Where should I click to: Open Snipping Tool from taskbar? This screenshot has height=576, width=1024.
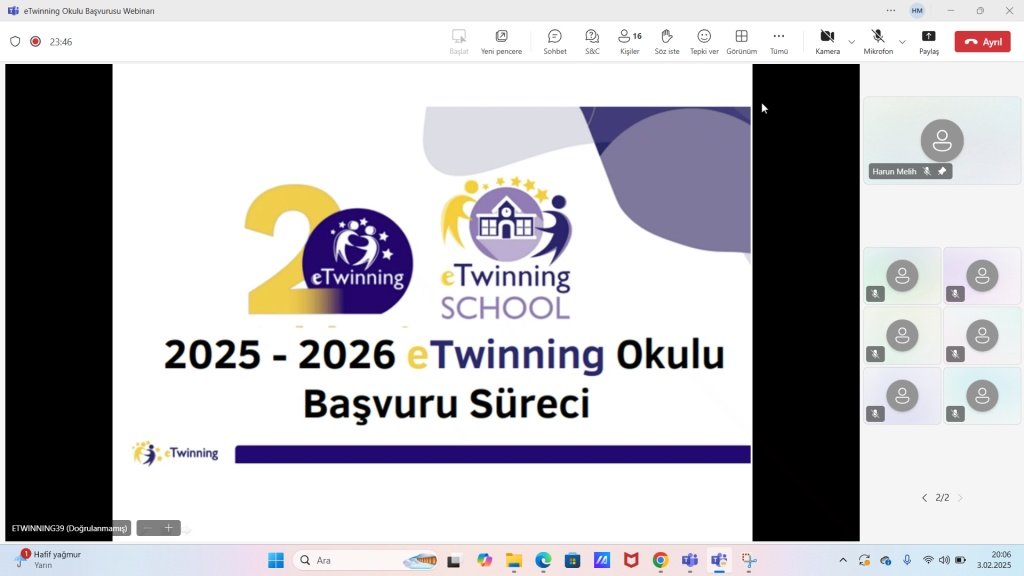tap(748, 560)
